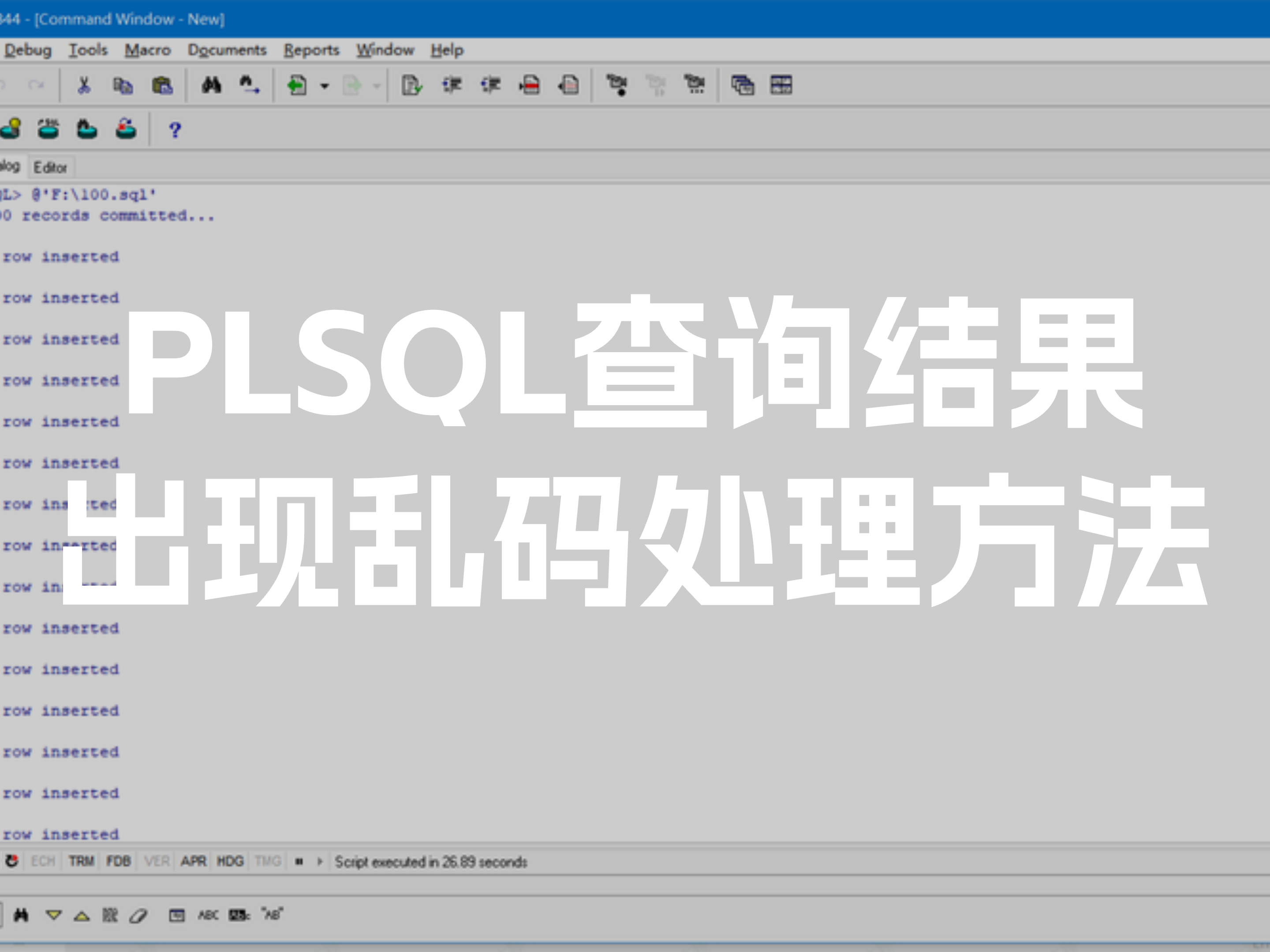Toggle ECH echo option

click(43, 861)
